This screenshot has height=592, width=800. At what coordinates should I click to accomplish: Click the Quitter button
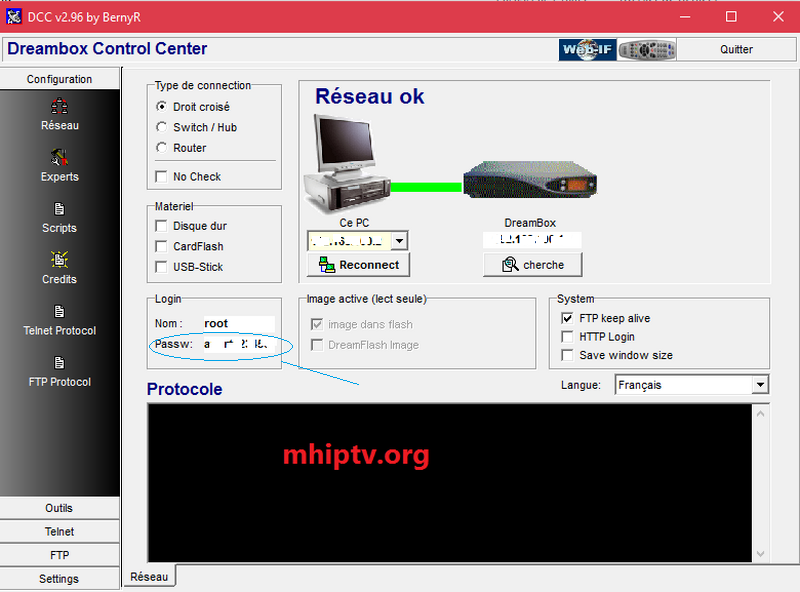[x=736, y=50]
